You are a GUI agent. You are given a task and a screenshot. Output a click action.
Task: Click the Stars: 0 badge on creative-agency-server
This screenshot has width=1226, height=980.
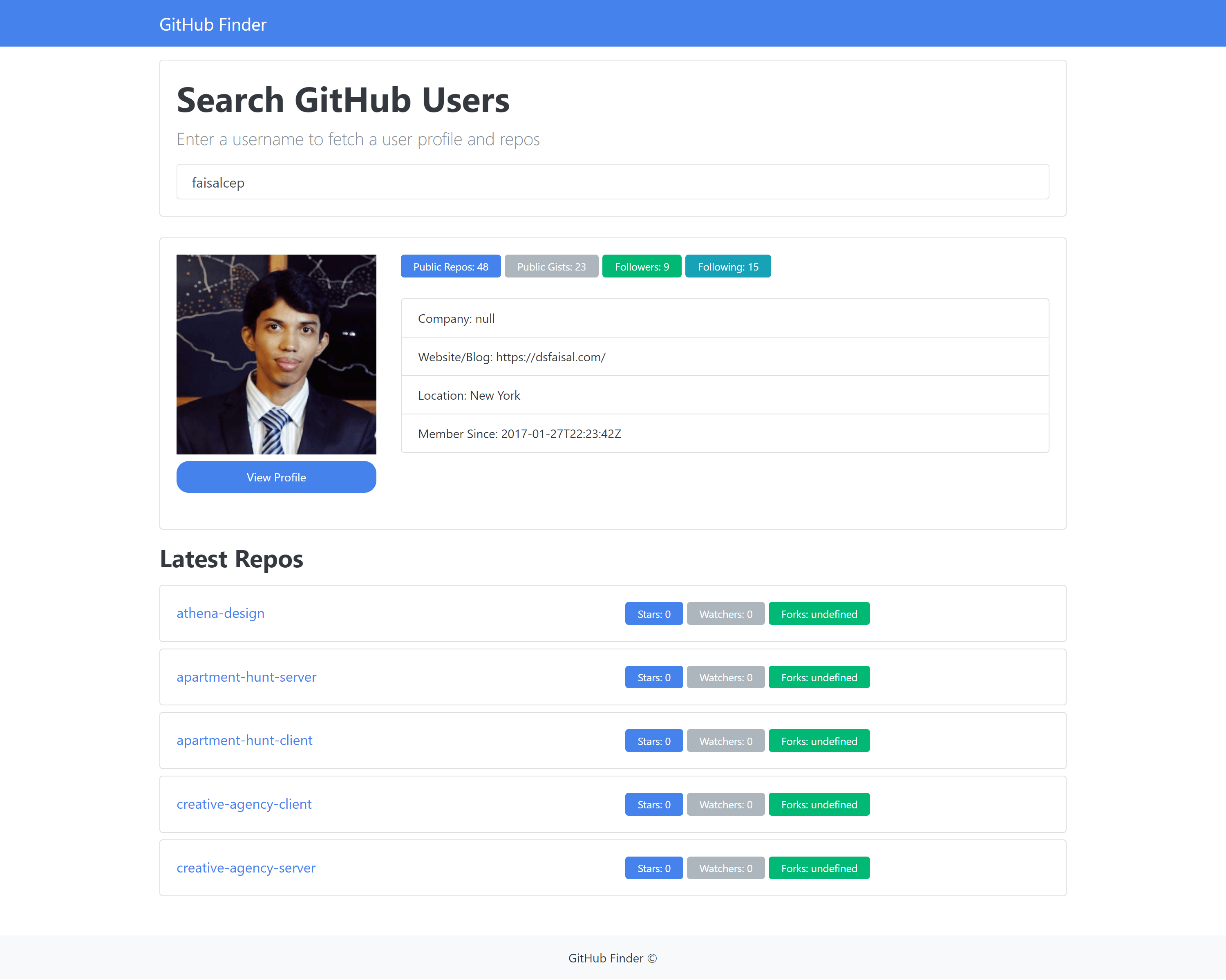coord(653,867)
